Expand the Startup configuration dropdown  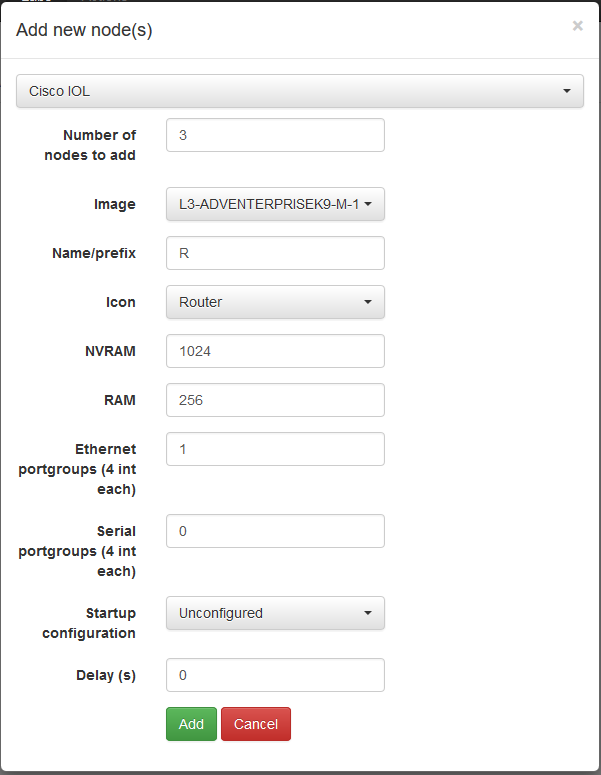pyautogui.click(x=275, y=613)
